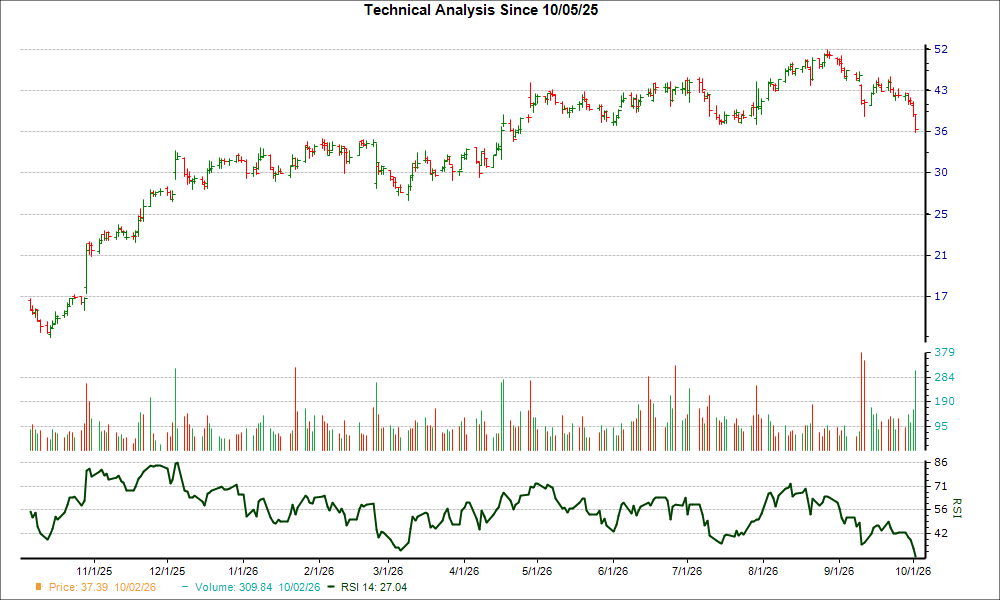Click the 36 price axis label
Viewport: 1000px width, 600px height.
tap(941, 131)
